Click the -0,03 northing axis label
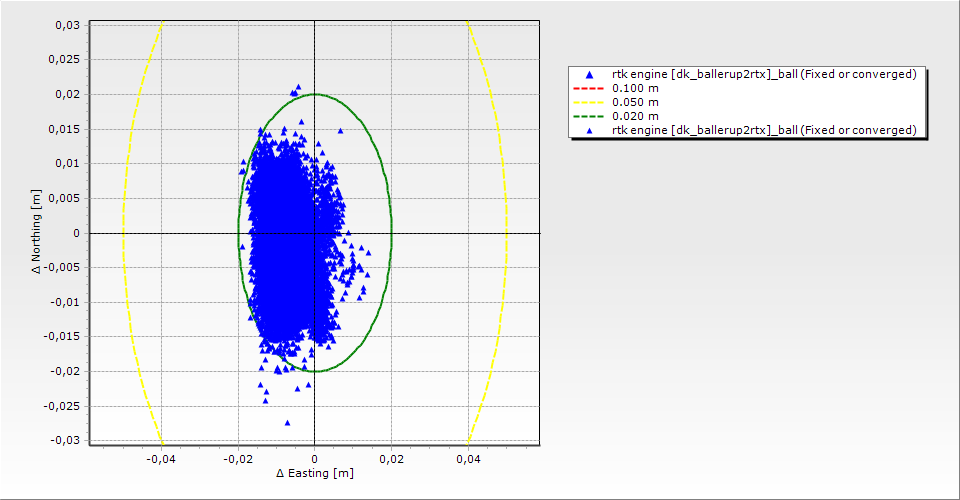 (65, 441)
